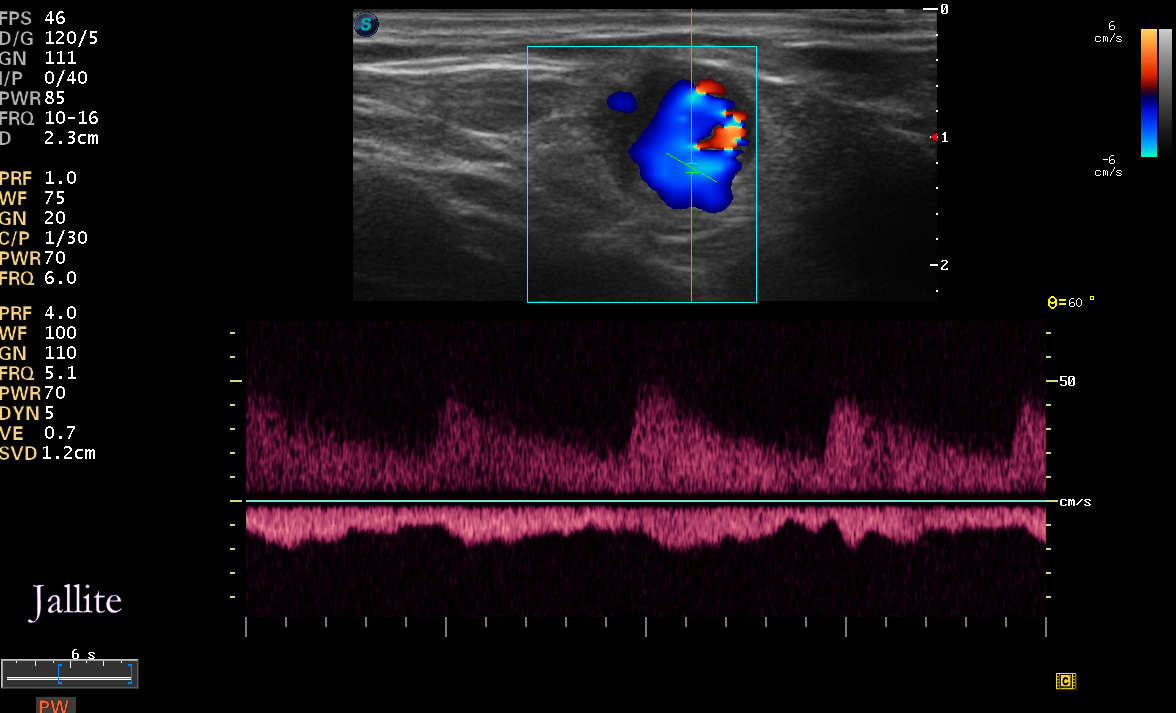Click the spectral Doppler baseline line

(646, 501)
